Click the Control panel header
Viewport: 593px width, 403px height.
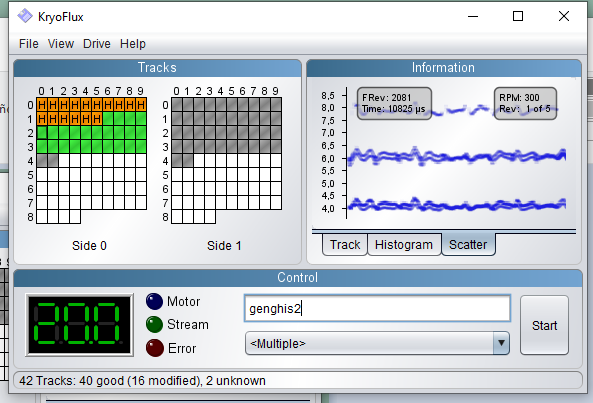click(298, 277)
